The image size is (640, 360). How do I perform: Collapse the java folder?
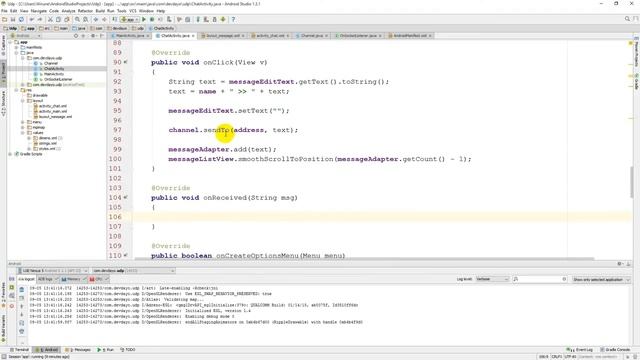(x=17, y=53)
